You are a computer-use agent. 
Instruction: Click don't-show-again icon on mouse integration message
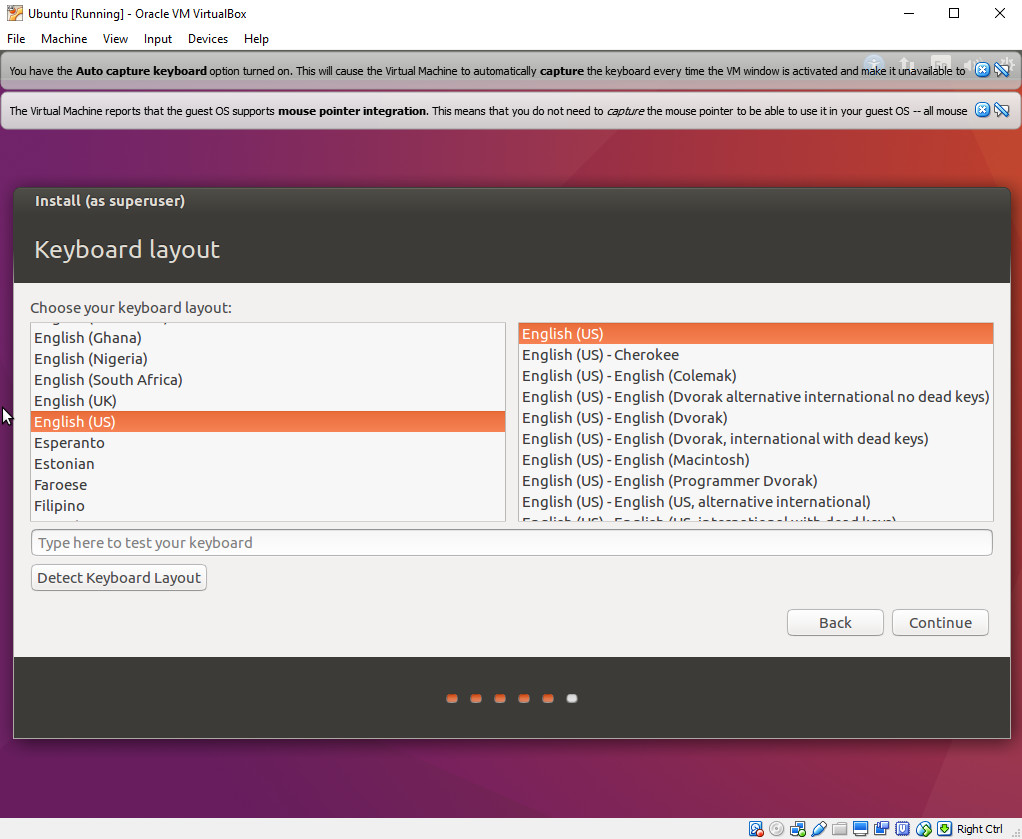pyautogui.click(x=1002, y=110)
